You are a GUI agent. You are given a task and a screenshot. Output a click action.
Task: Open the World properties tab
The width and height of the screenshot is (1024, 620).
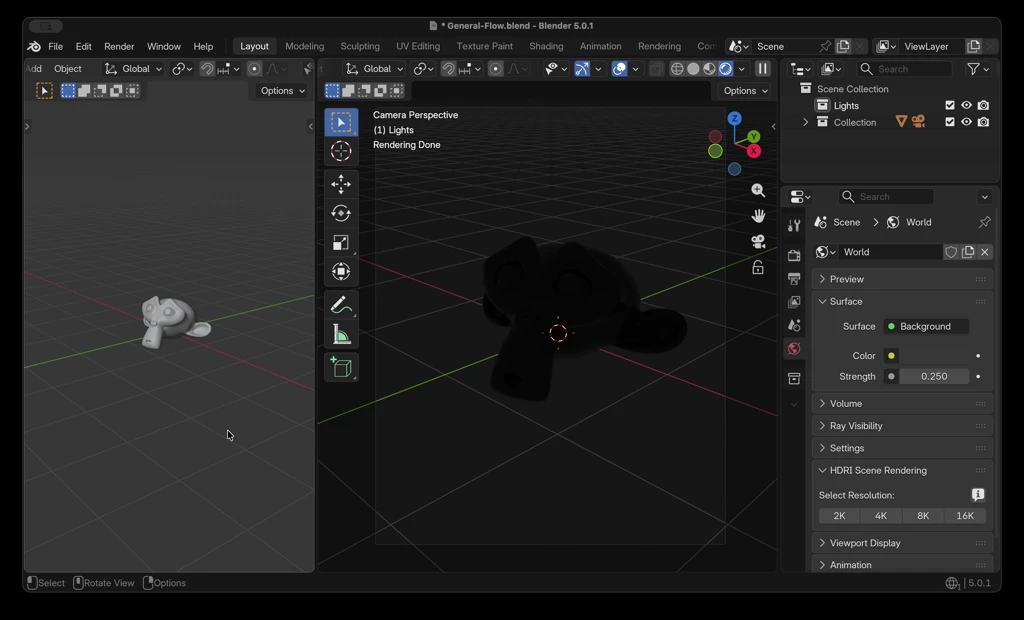793,349
